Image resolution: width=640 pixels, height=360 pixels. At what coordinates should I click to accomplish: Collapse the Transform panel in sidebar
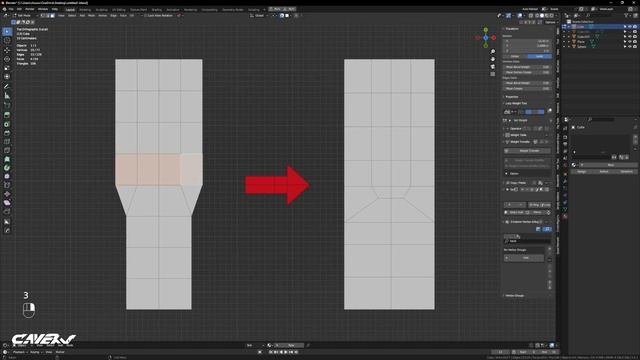click(x=512, y=29)
